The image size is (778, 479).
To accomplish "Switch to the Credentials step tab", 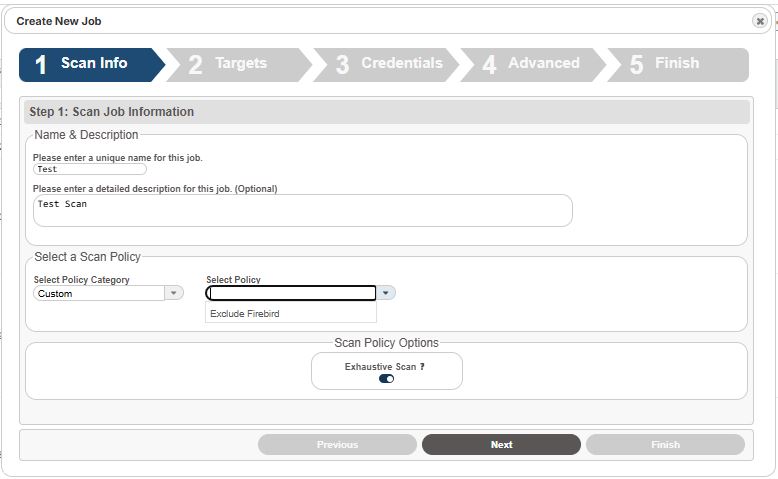I will tap(386, 65).
